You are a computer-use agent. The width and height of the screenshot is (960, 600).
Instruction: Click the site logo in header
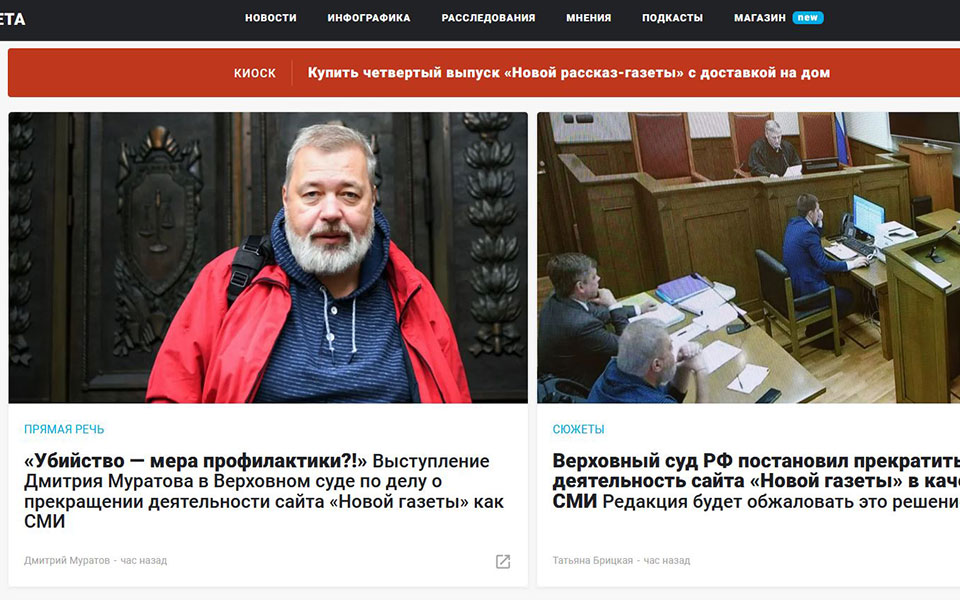coord(12,19)
